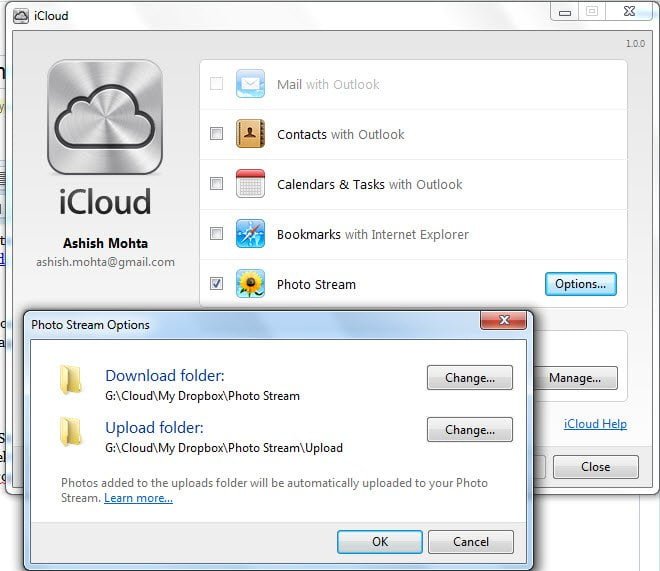Confirm Photo Stream Options with OK

click(x=380, y=542)
